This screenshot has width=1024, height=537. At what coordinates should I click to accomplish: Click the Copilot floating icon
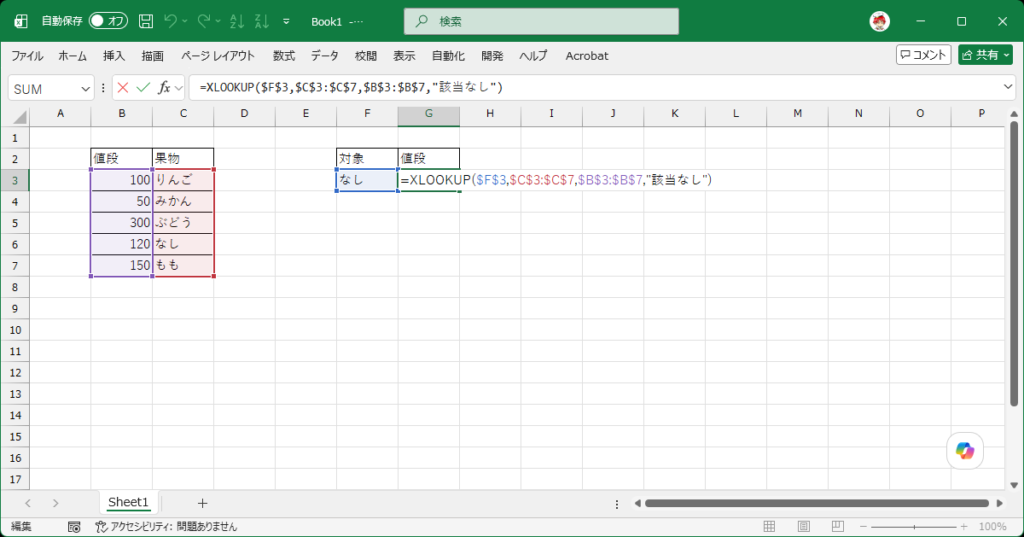pos(965,451)
